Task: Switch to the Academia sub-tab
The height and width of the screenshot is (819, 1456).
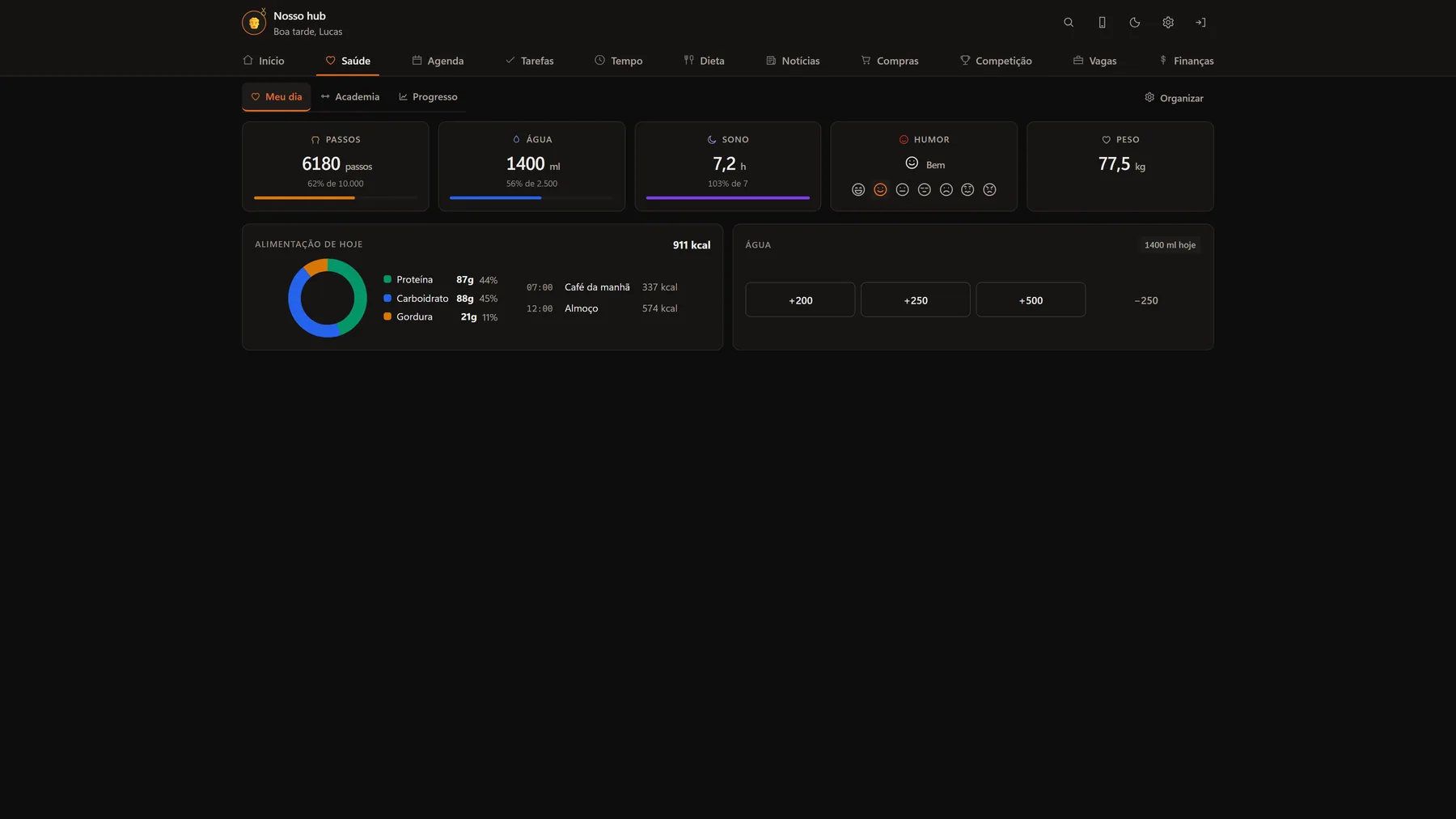Action: click(x=350, y=97)
